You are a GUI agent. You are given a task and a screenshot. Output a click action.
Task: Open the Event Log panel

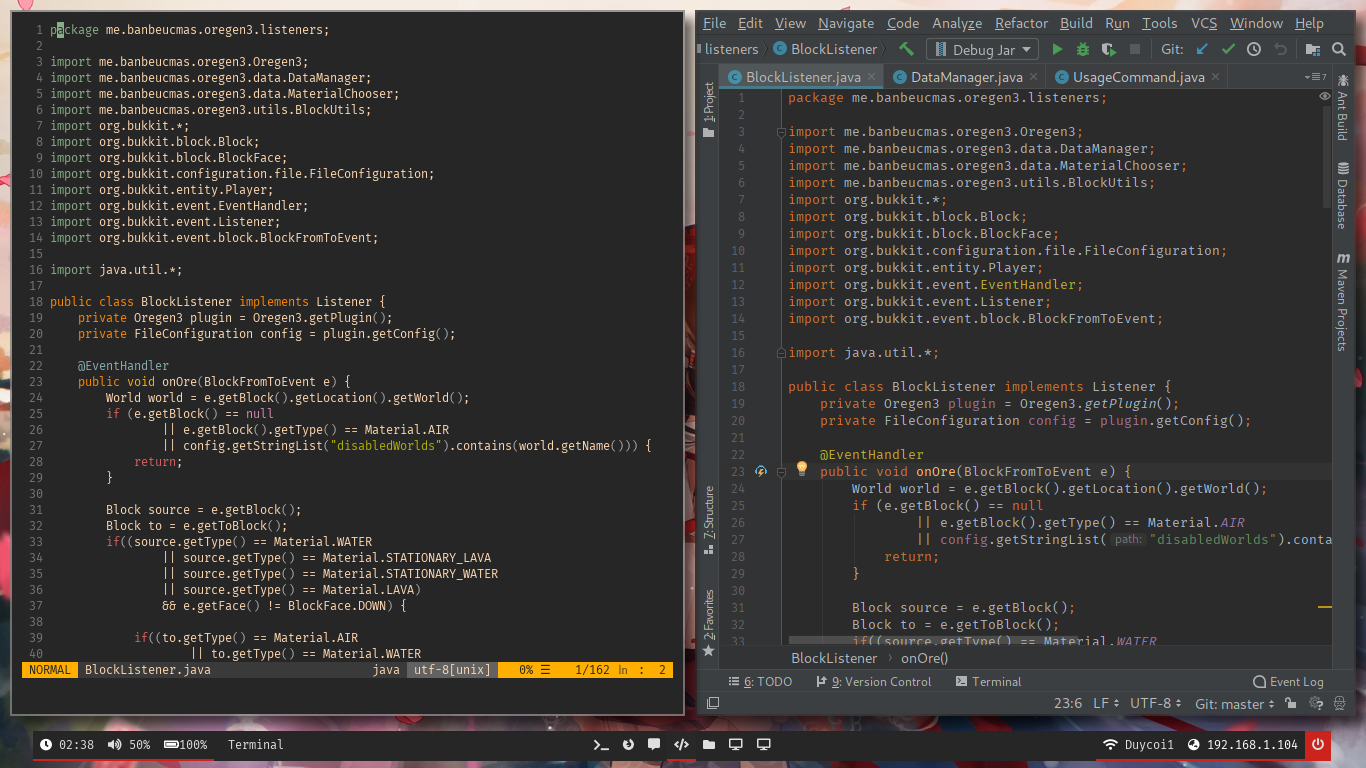(x=1287, y=682)
